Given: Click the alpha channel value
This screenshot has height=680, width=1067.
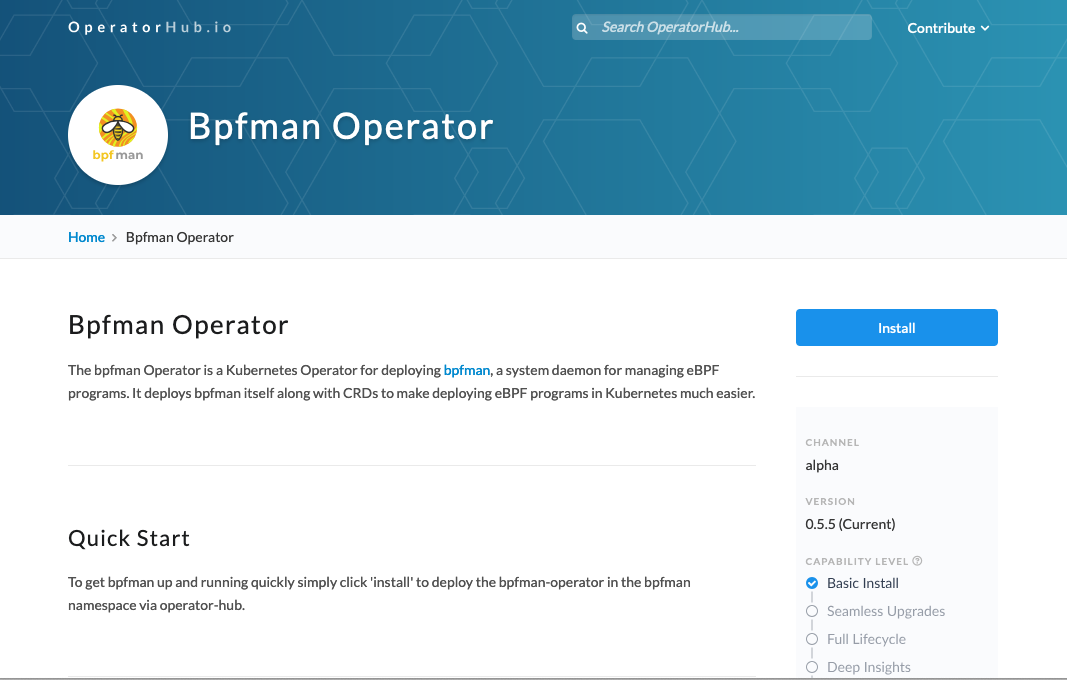Looking at the screenshot, I should tap(822, 465).
